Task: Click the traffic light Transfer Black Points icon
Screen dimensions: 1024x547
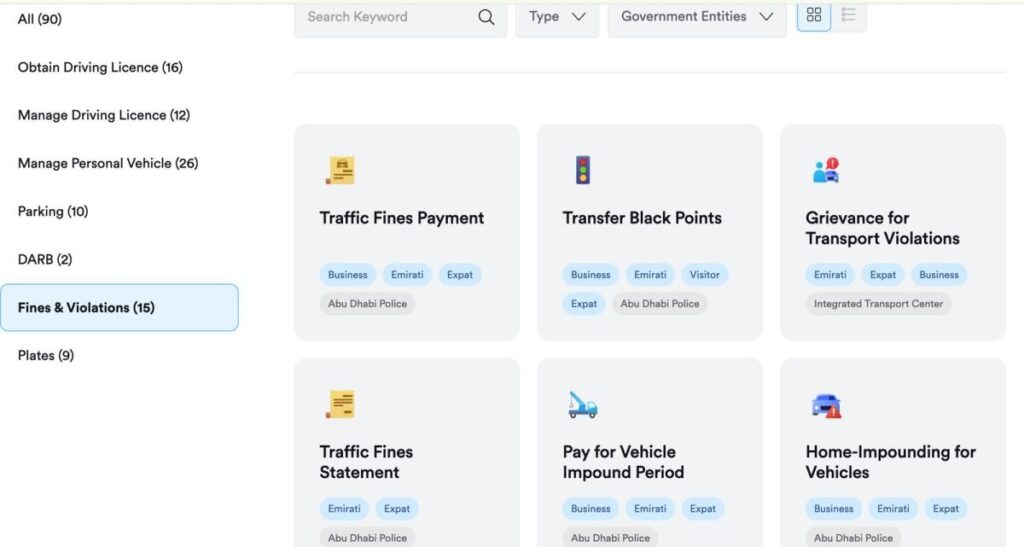Action: tap(583, 170)
